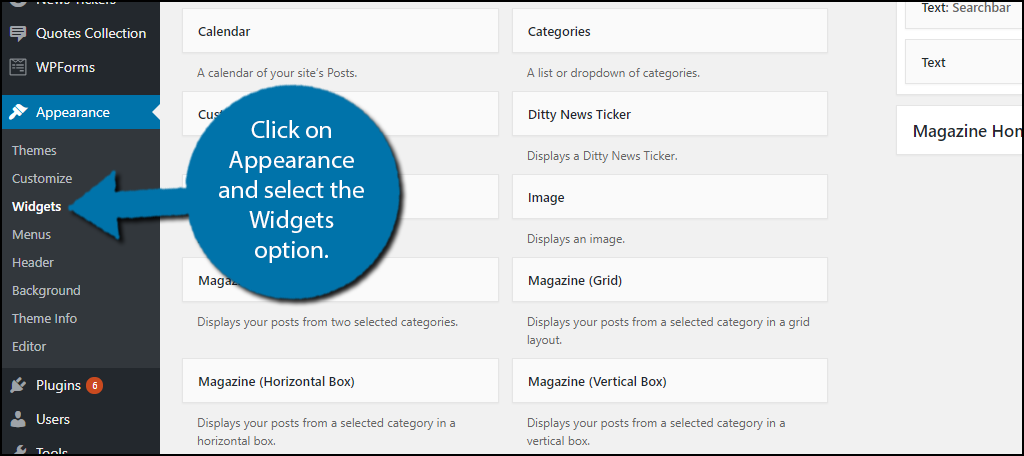Click the WPForms sidebar icon
This screenshot has width=1024, height=456.
(x=18, y=68)
